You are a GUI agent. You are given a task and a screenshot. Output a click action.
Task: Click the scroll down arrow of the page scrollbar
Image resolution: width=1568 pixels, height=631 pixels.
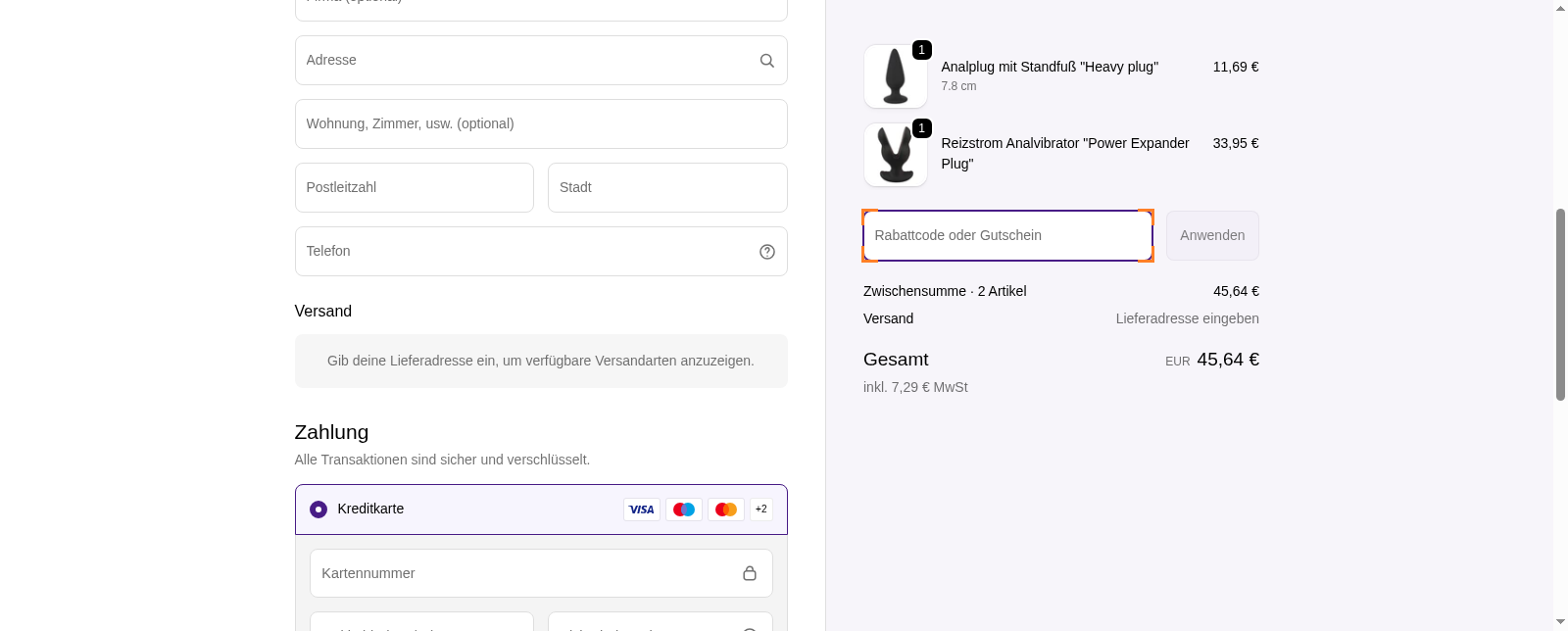1560,622
